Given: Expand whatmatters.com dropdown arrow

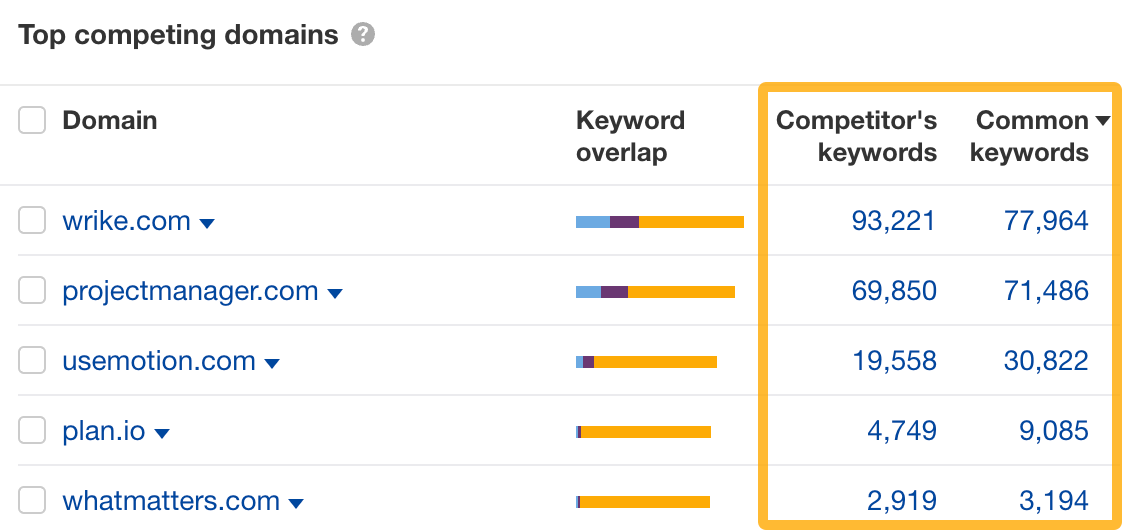Looking at the screenshot, I should pos(296,503).
